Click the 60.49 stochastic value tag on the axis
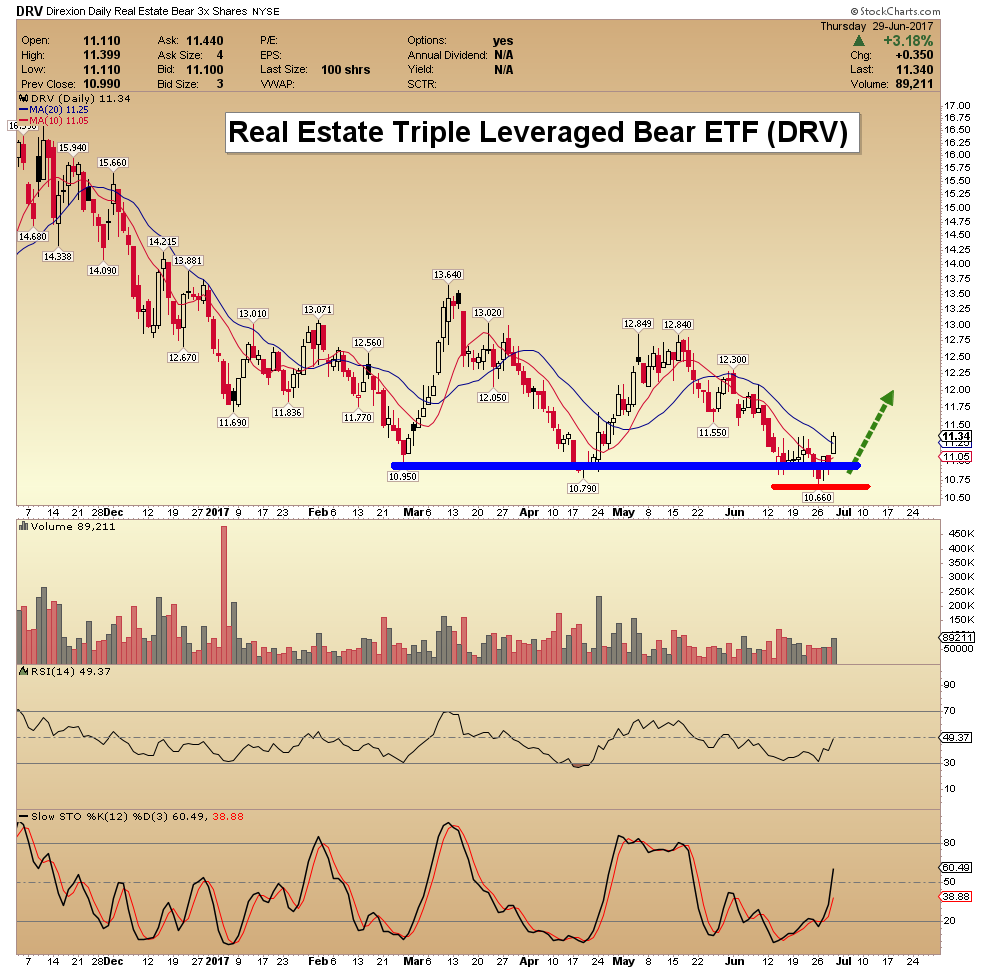This screenshot has width=990, height=970. tap(956, 868)
